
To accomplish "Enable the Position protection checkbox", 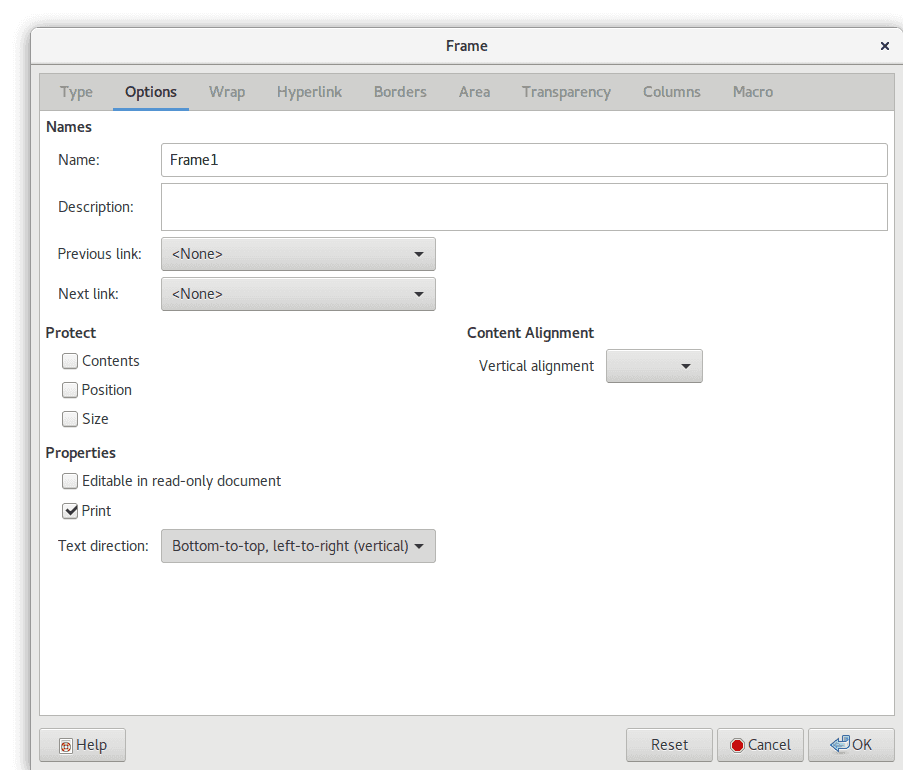I will [x=70, y=390].
